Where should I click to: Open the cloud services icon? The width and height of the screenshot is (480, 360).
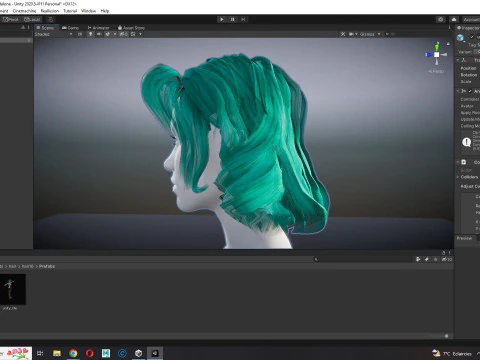454,19
